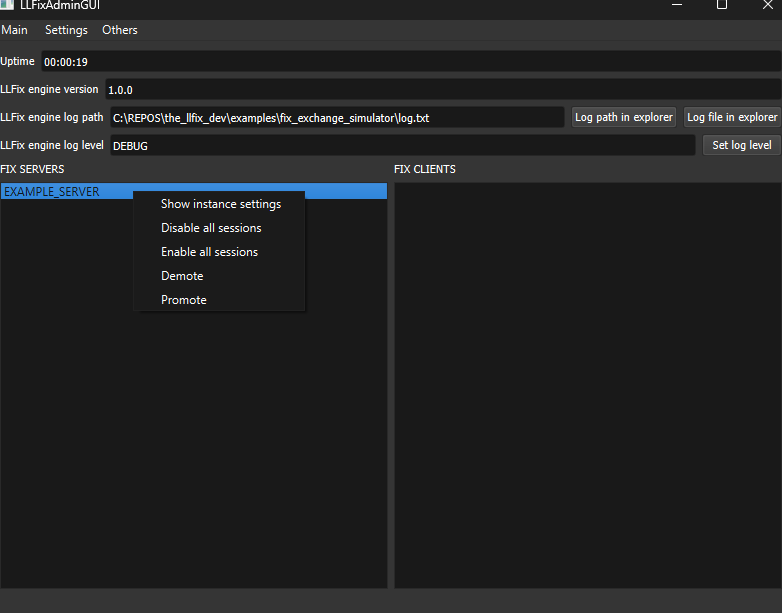Apply with the Set log level button
Screen dimensions: 782x613
(x=741, y=145)
